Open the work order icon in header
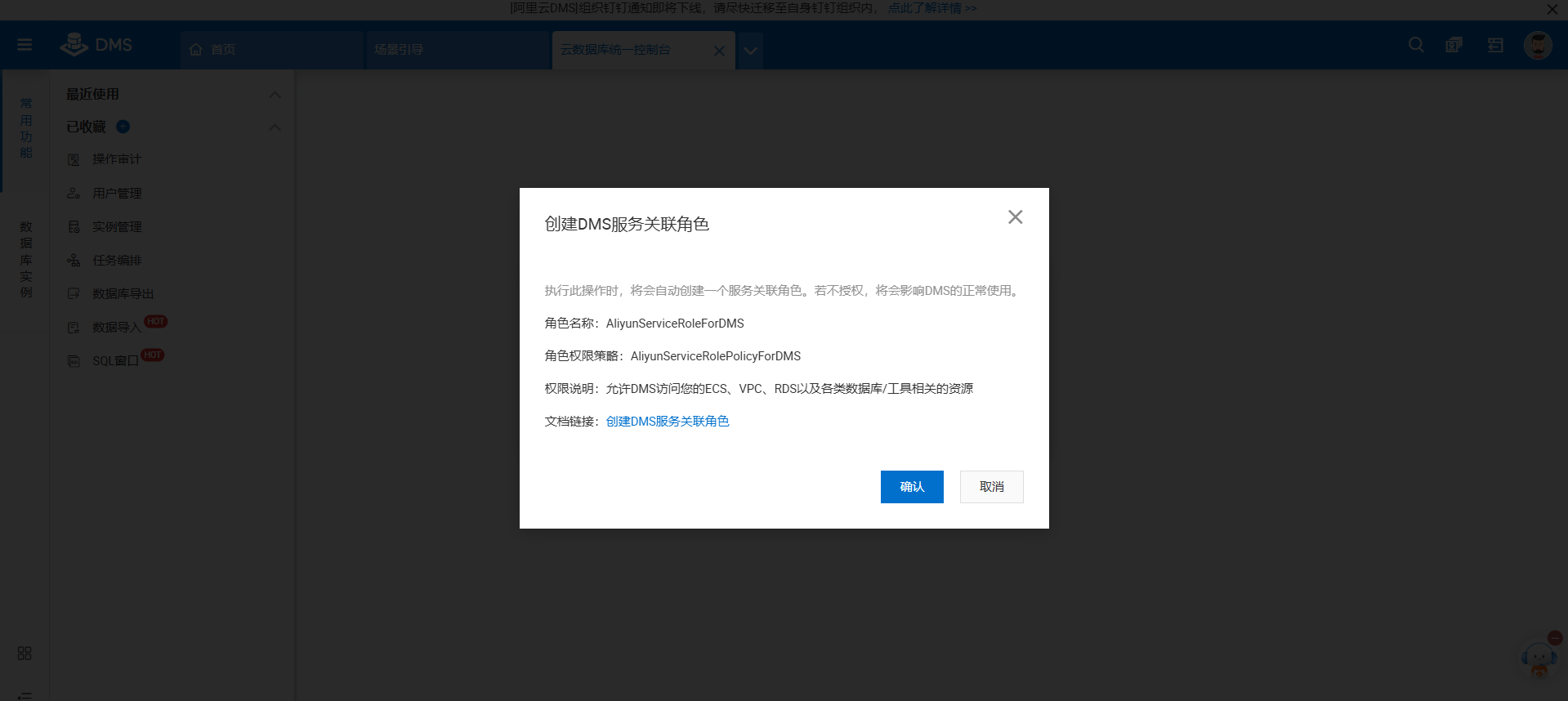1568x701 pixels. click(1454, 45)
